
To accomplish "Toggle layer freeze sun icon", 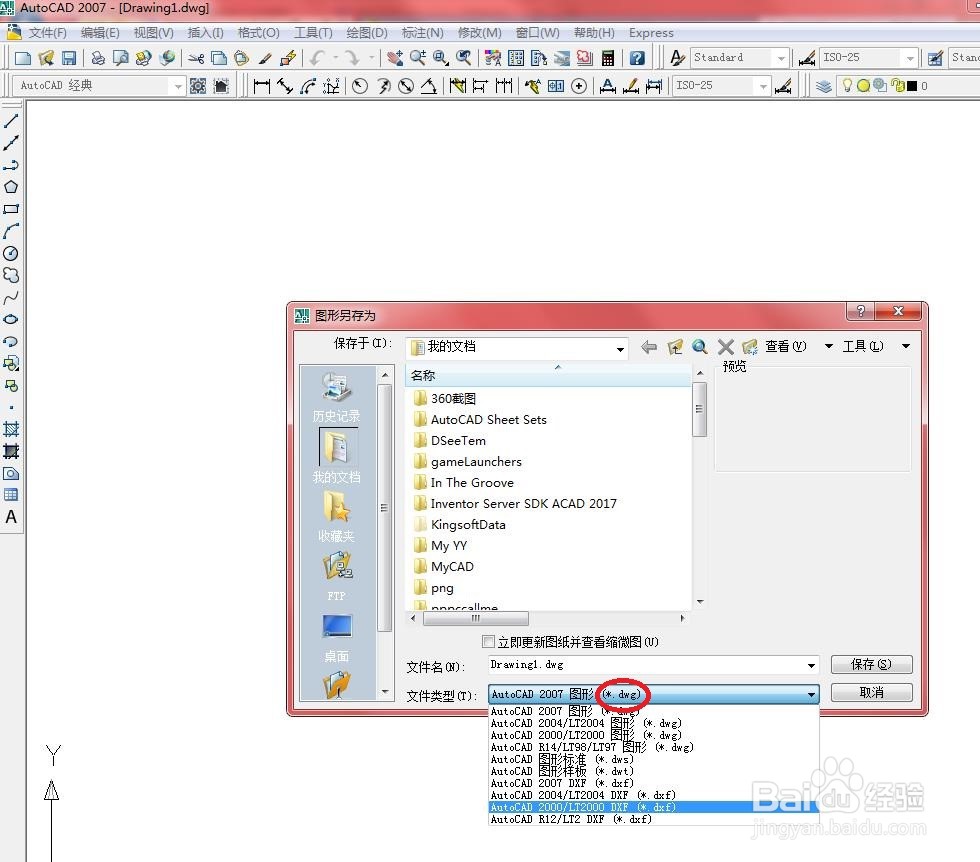I will [864, 86].
